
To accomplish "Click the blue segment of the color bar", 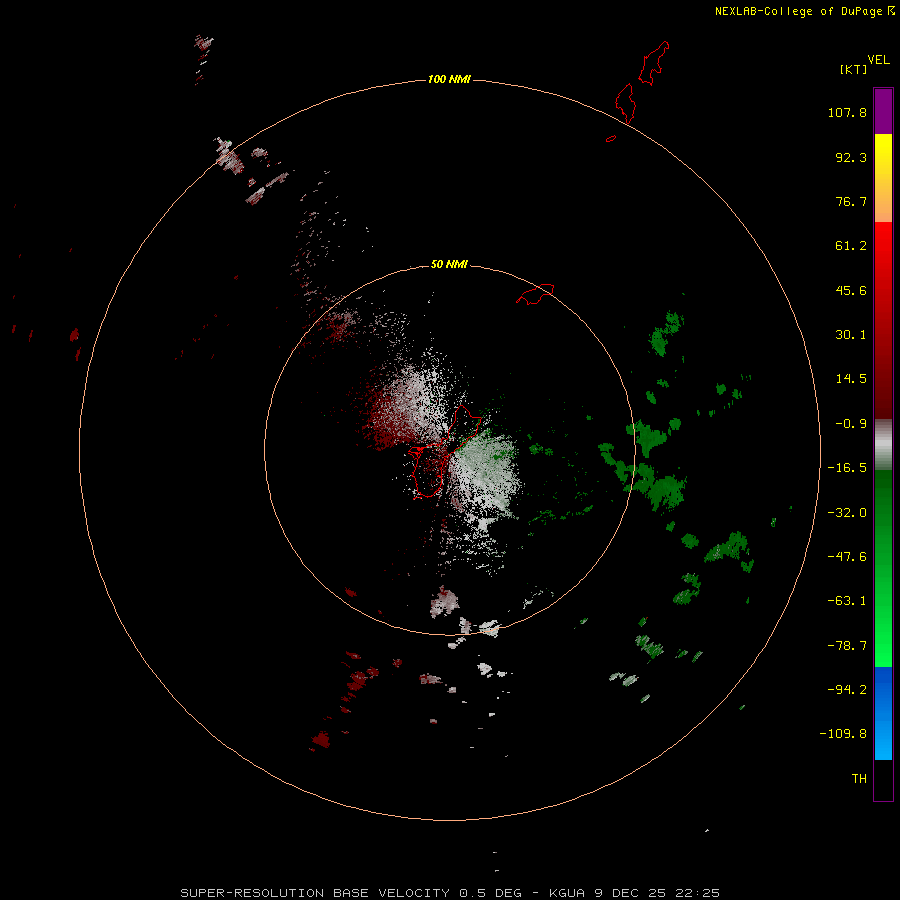I will pos(883,713).
